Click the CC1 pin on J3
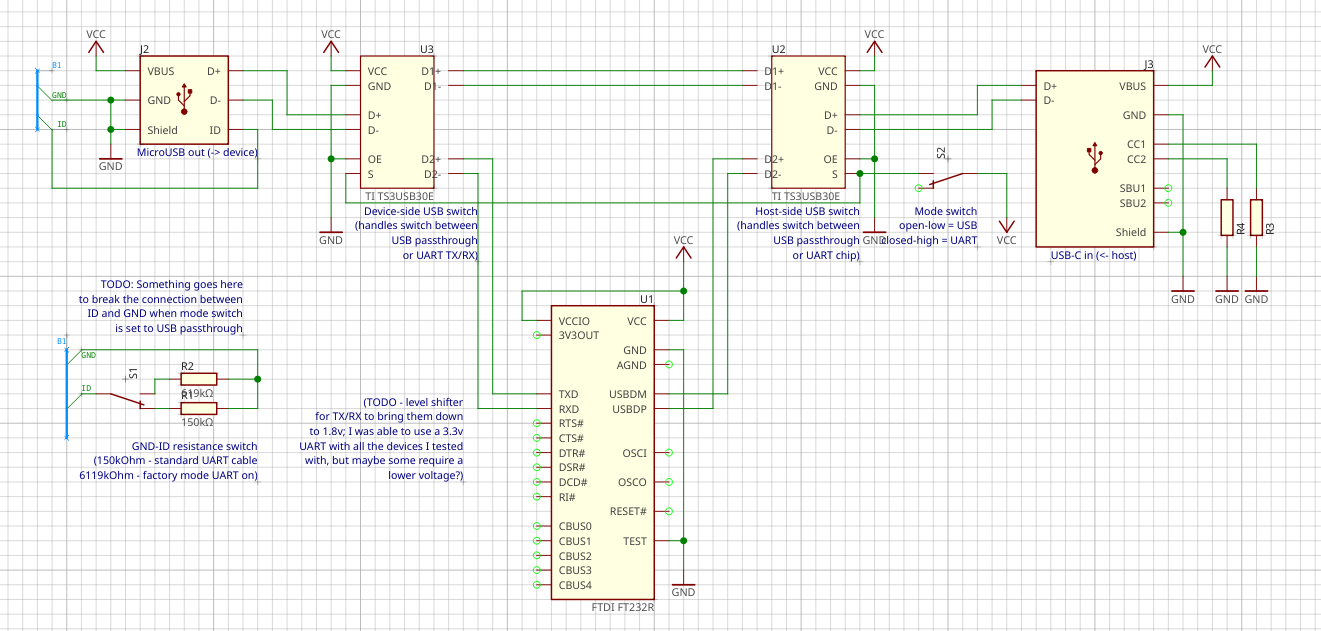This screenshot has width=1321, height=631. [x=1135, y=144]
